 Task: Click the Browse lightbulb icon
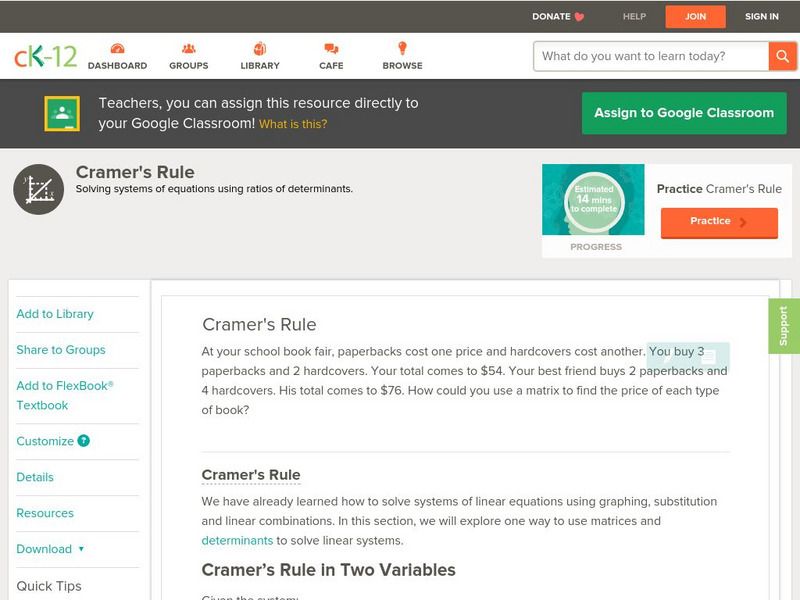click(x=403, y=48)
